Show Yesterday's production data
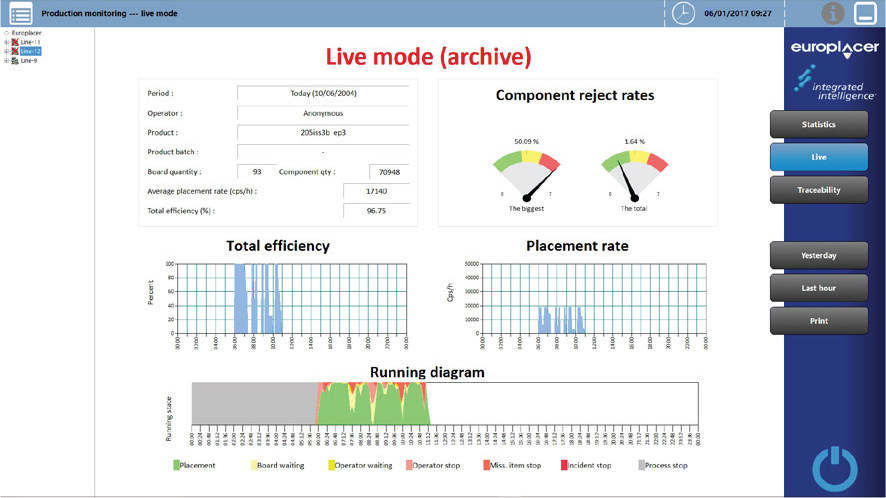This screenshot has width=886, height=498. pyautogui.click(x=819, y=255)
